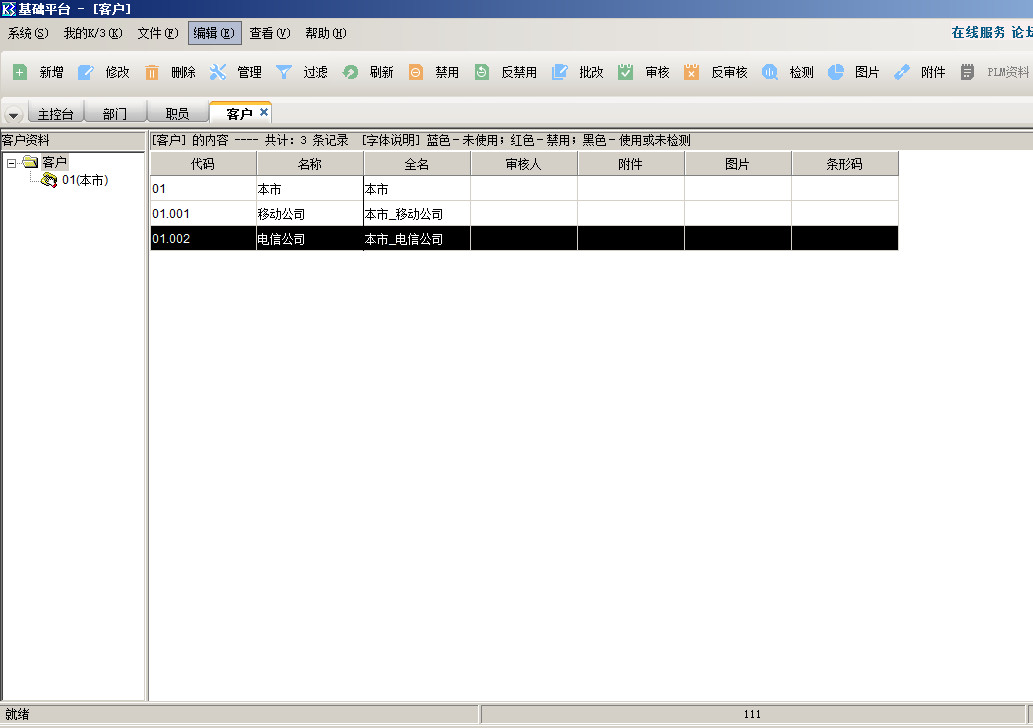This screenshot has width=1033, height=728.
Task: Switch to the 部门 tab
Action: click(115, 114)
